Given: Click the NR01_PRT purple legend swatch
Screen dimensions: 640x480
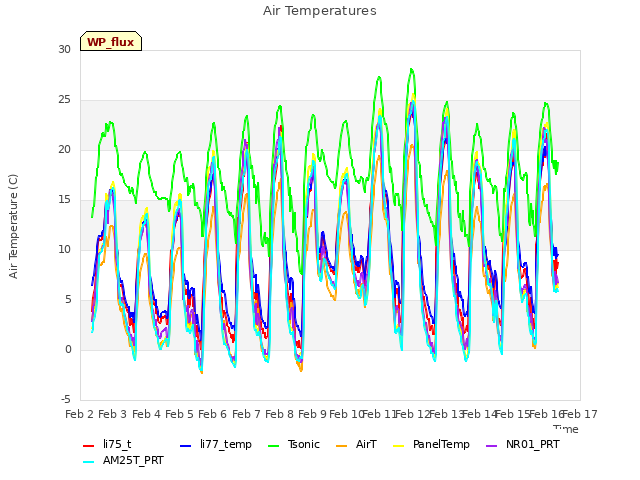Looking at the screenshot, I should tap(492, 446).
